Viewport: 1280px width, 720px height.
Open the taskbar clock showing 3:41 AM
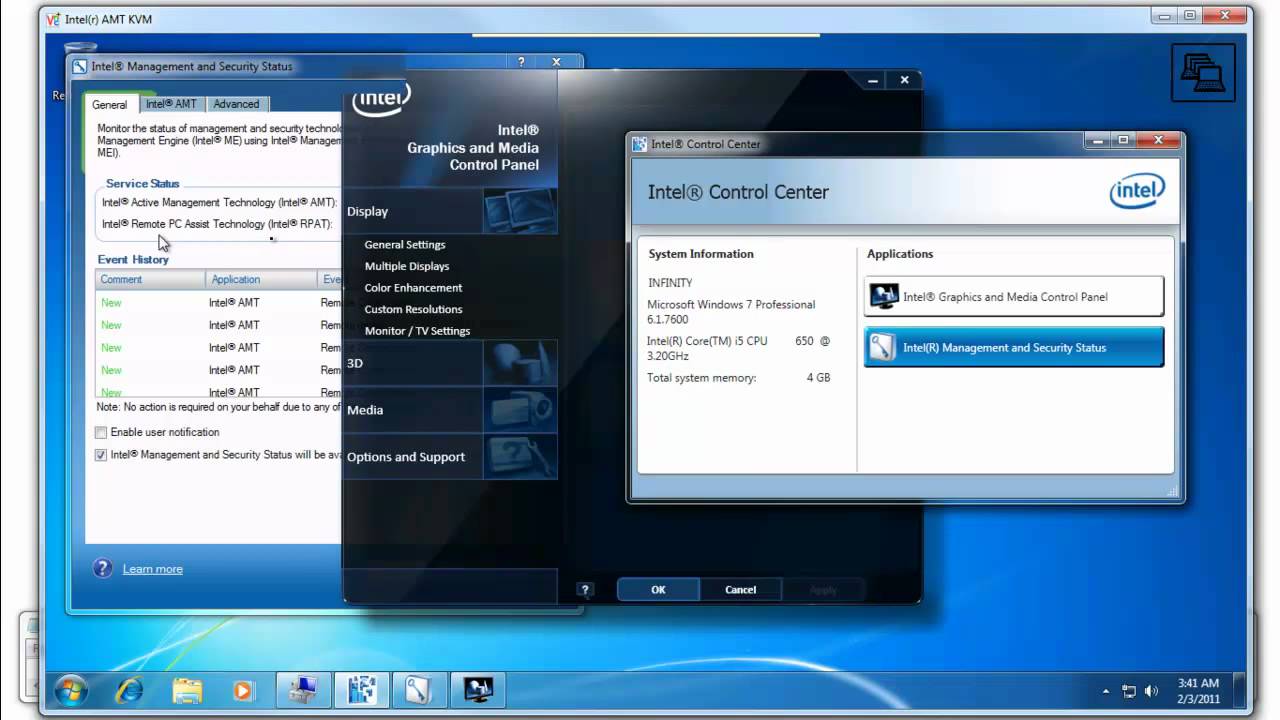pos(1198,690)
